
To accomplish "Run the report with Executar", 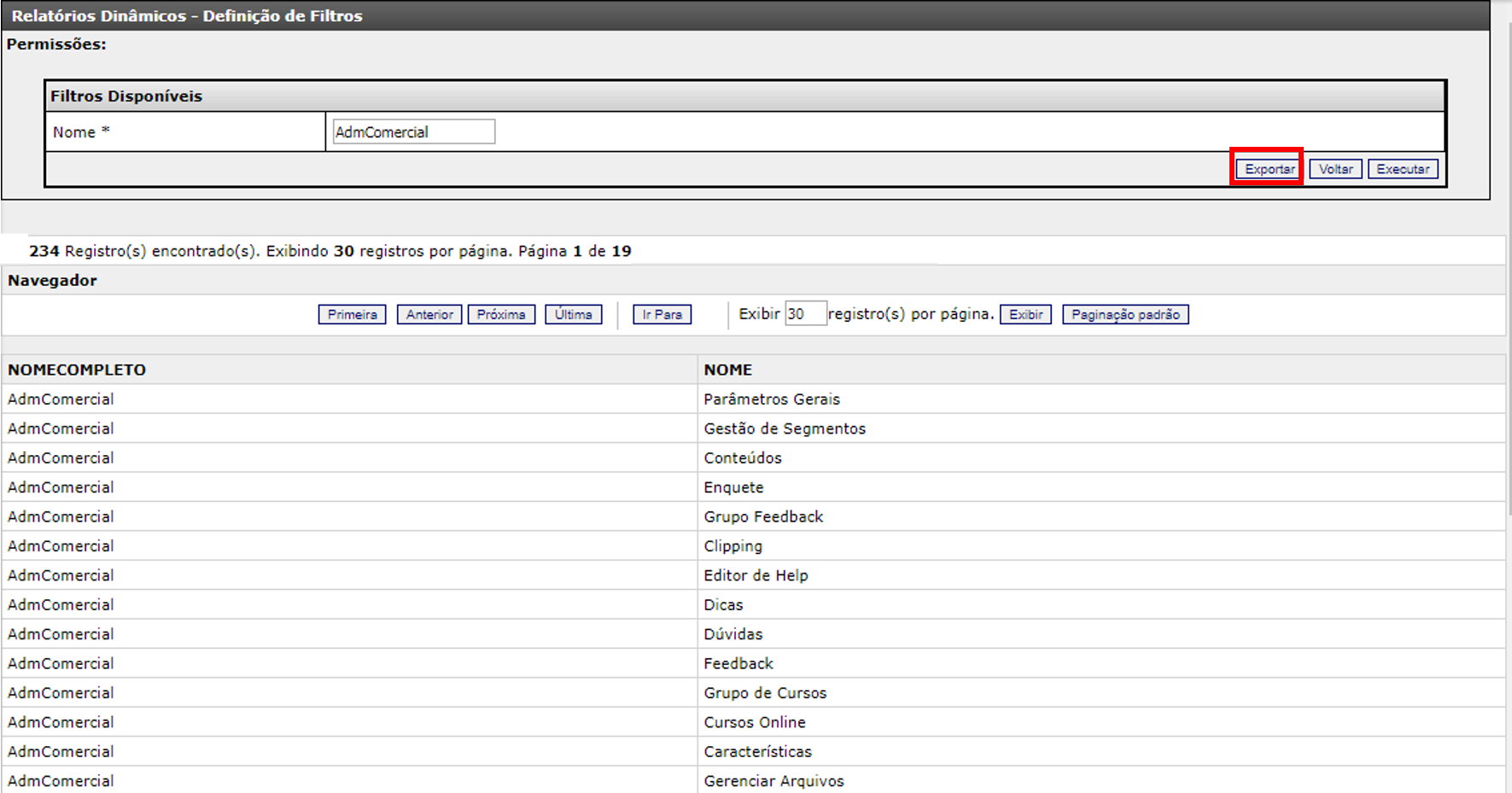I will [1402, 169].
